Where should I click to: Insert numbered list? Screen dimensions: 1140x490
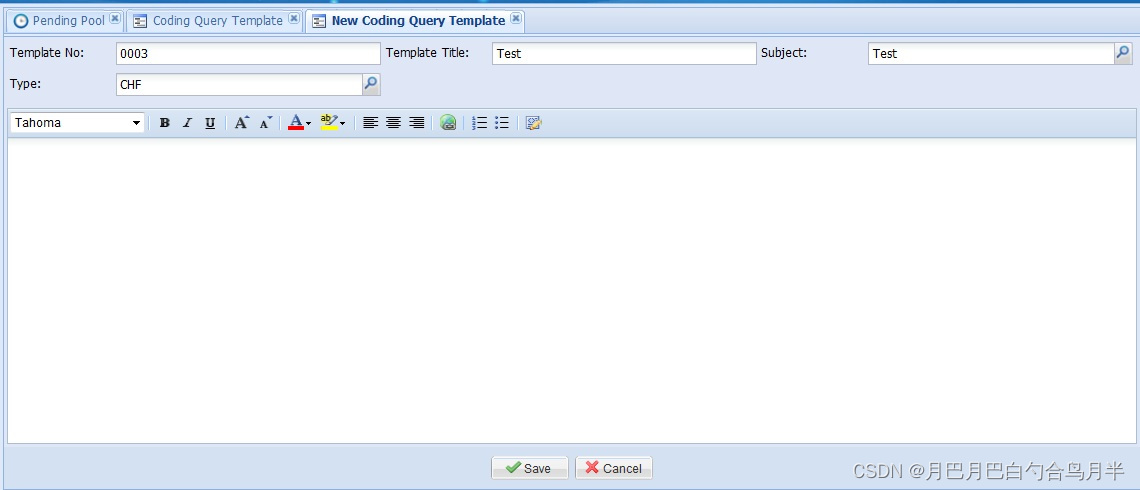[x=479, y=123]
